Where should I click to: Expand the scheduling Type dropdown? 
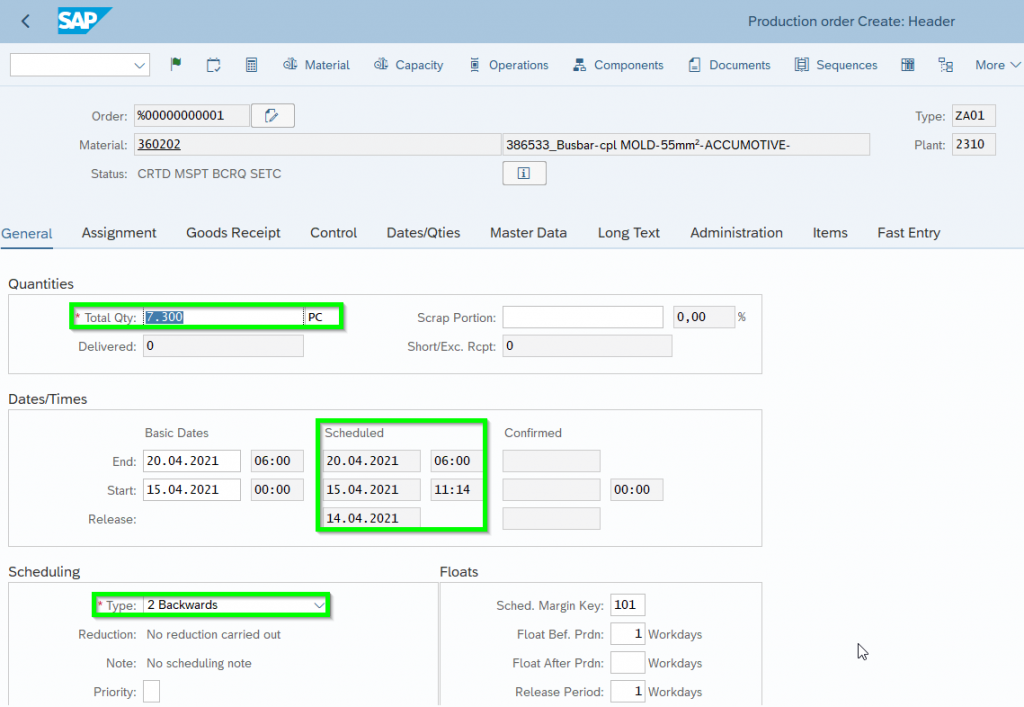319,605
